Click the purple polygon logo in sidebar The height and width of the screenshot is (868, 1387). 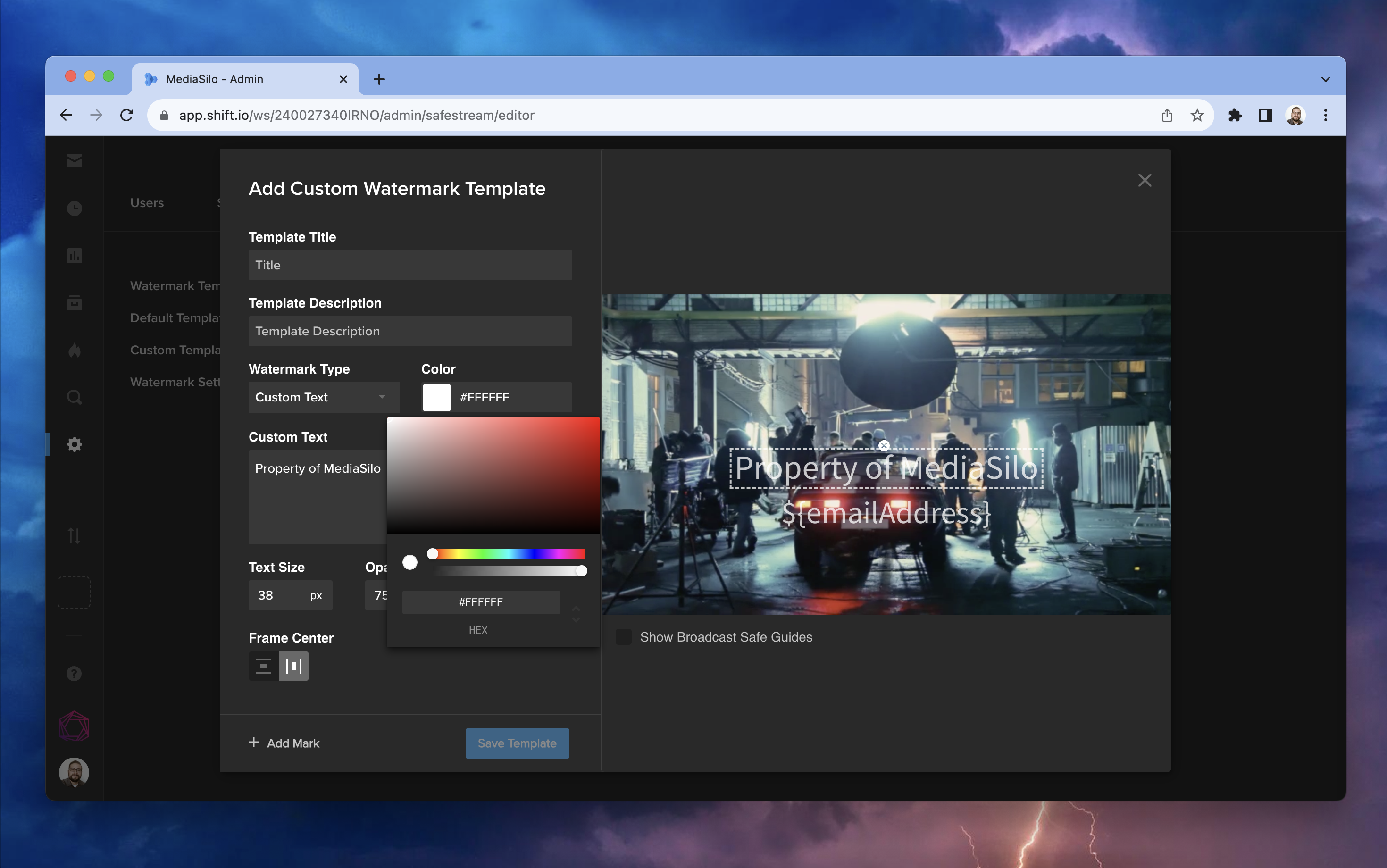click(x=74, y=726)
